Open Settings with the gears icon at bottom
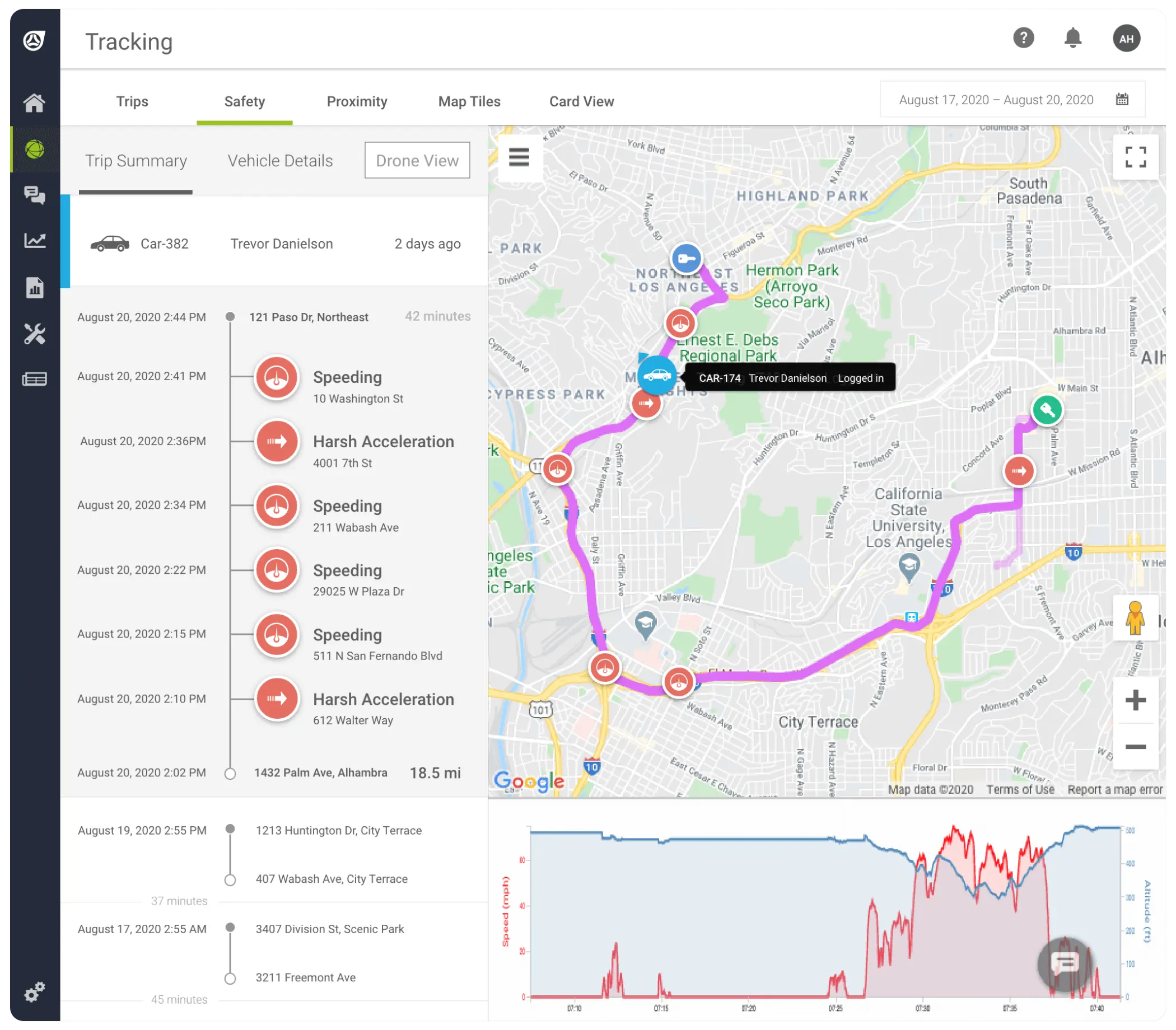Viewport: 1176px width, 1030px height. coord(35,990)
